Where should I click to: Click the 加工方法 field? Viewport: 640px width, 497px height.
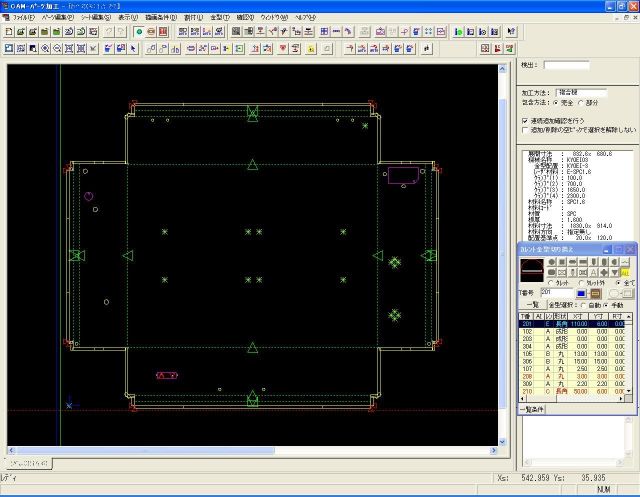pyautogui.click(x=581, y=93)
